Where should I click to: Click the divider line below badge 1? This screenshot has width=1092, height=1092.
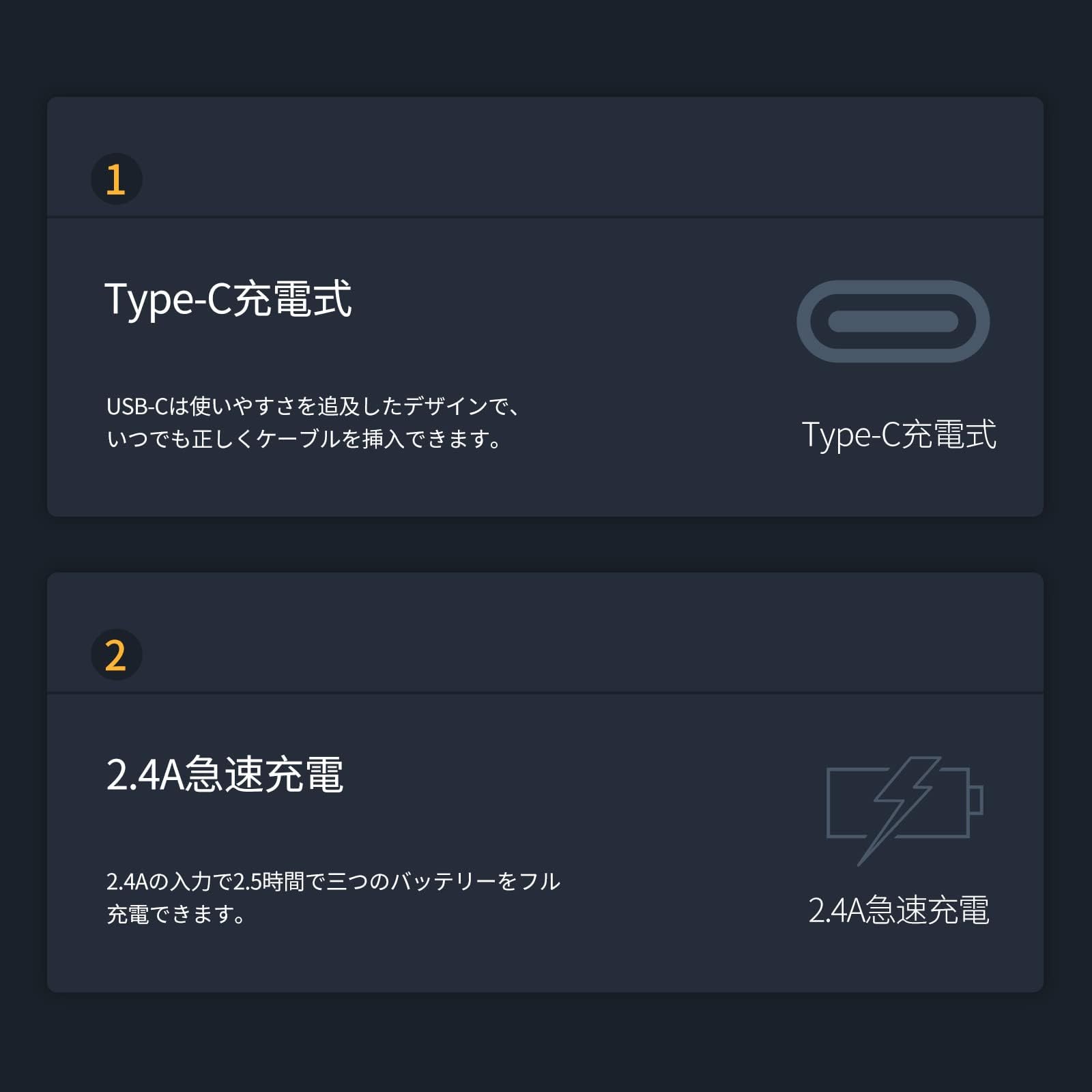click(x=545, y=217)
